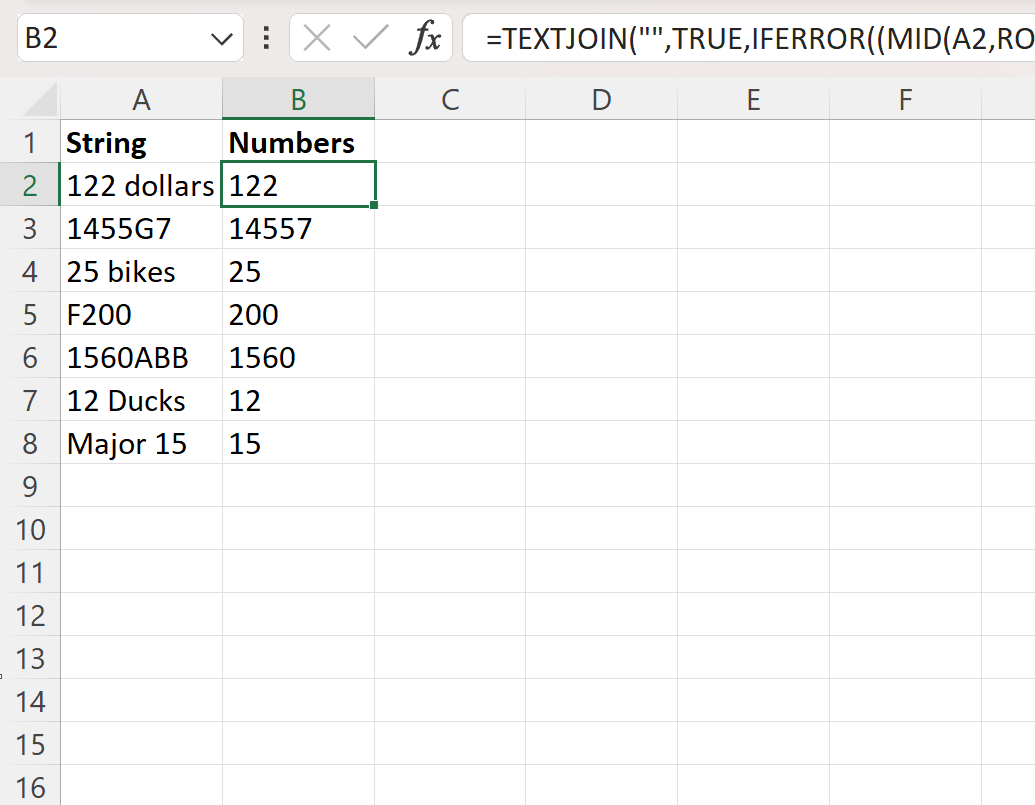Select cell containing Major 15
Viewport: 1035px width, 805px height.
pyautogui.click(x=141, y=443)
